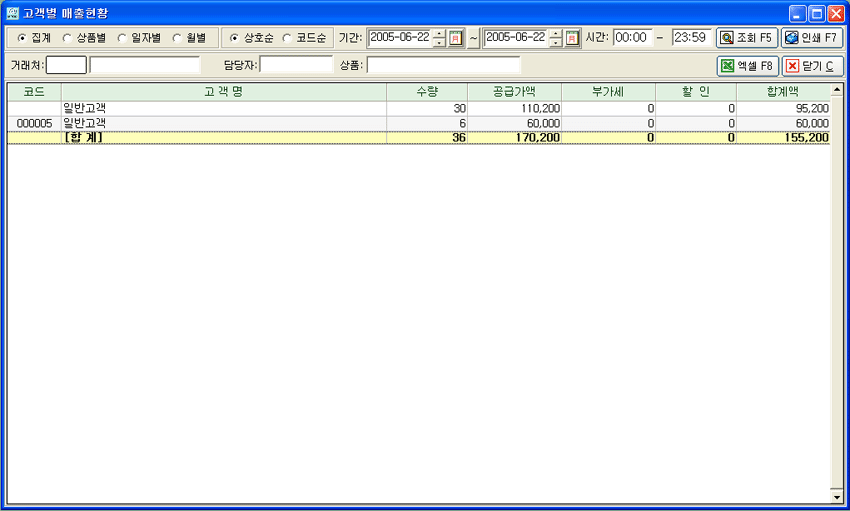Decrease the start date with down arrow
850x511 pixels.
(x=439, y=42)
